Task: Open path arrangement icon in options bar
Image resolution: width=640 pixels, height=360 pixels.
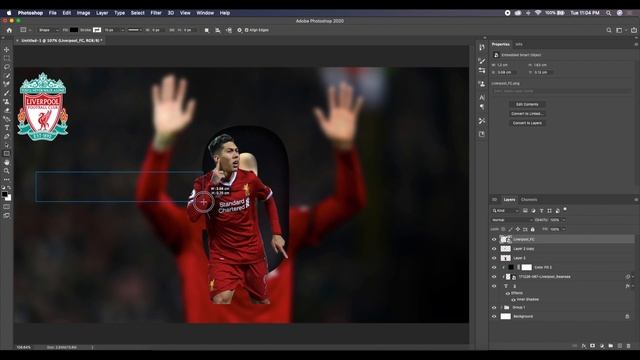Action: tap(229, 30)
